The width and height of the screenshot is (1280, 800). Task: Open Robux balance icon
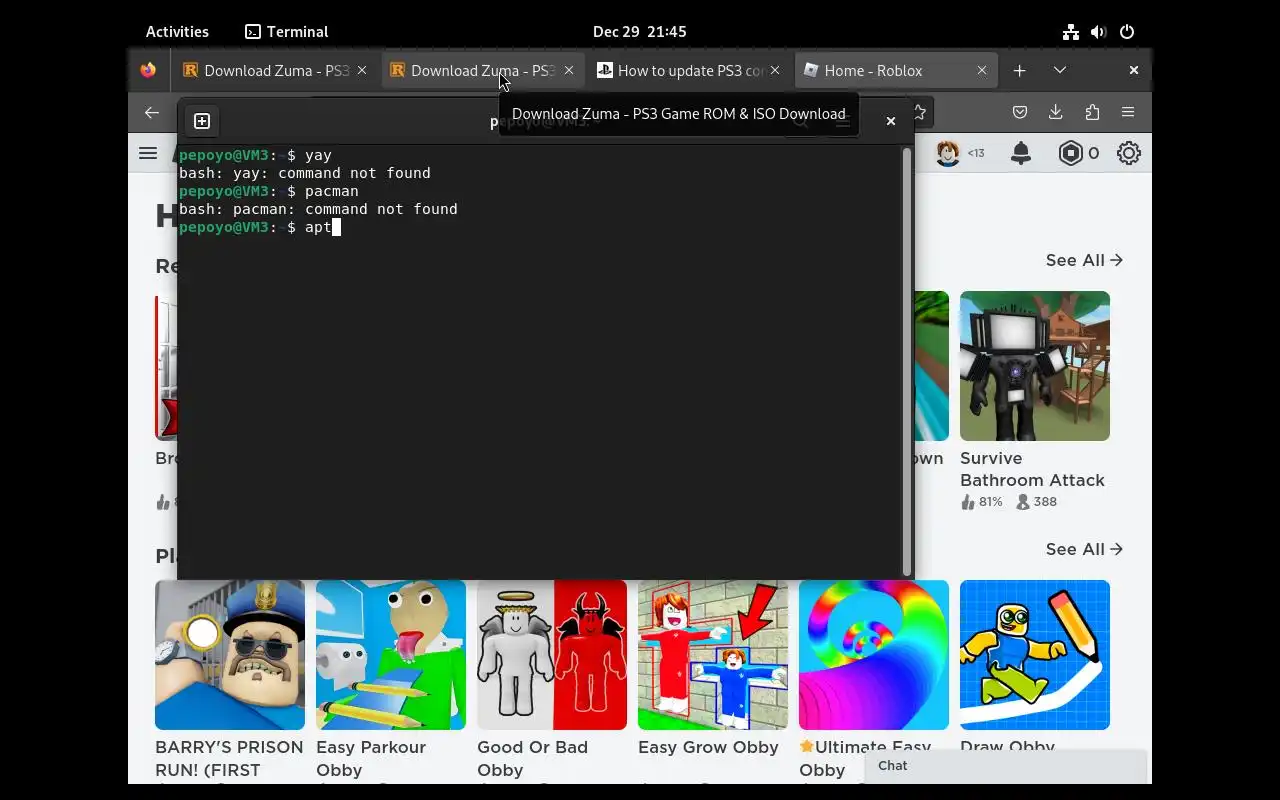click(1071, 153)
